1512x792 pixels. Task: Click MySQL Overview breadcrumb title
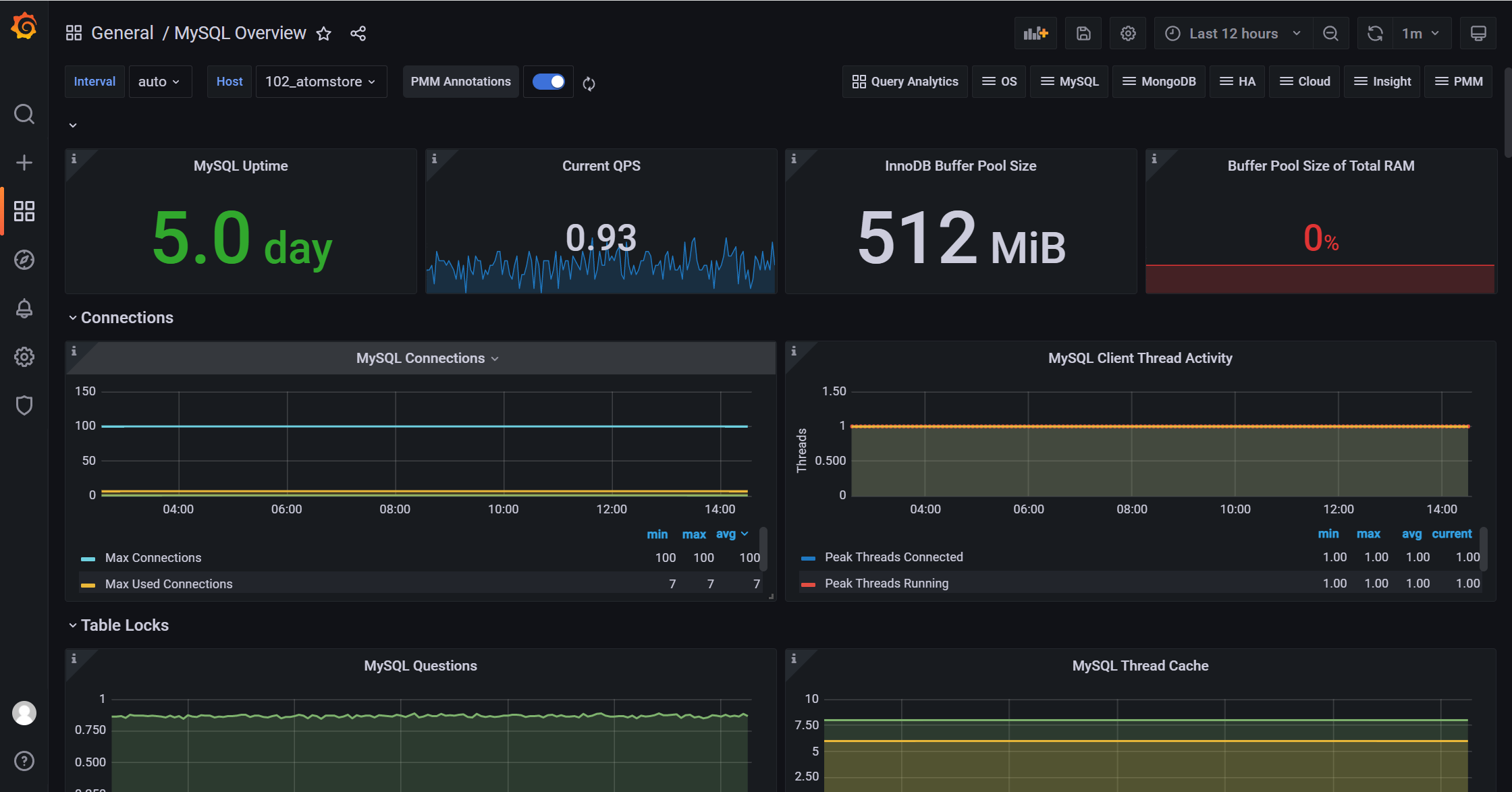(240, 33)
